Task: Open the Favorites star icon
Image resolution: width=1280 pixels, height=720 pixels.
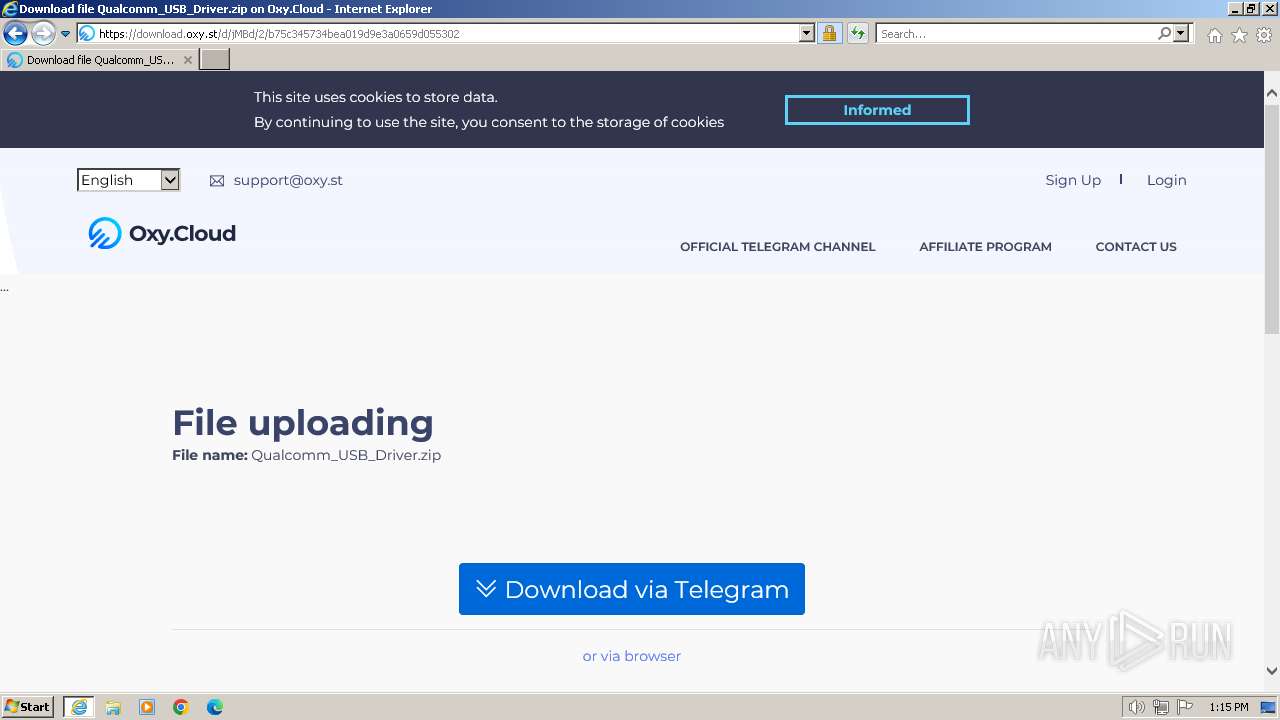Action: (1239, 35)
